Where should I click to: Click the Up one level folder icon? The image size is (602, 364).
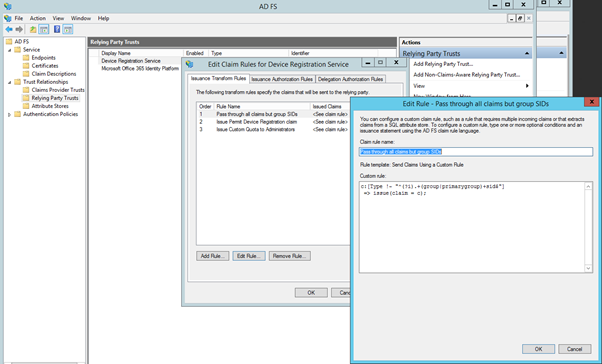tap(33, 29)
